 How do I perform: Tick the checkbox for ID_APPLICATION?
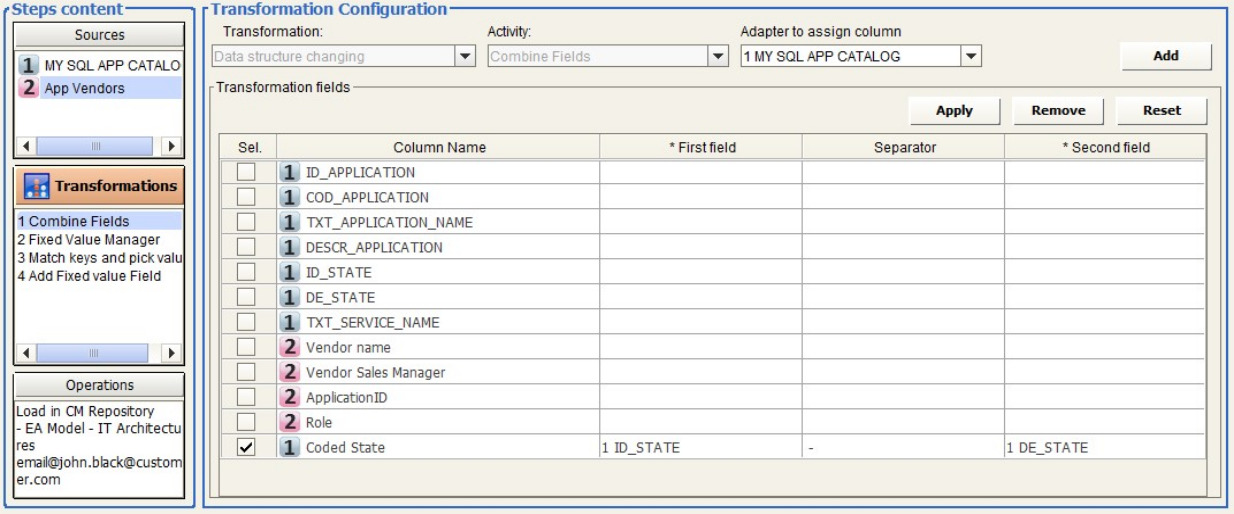[246, 173]
